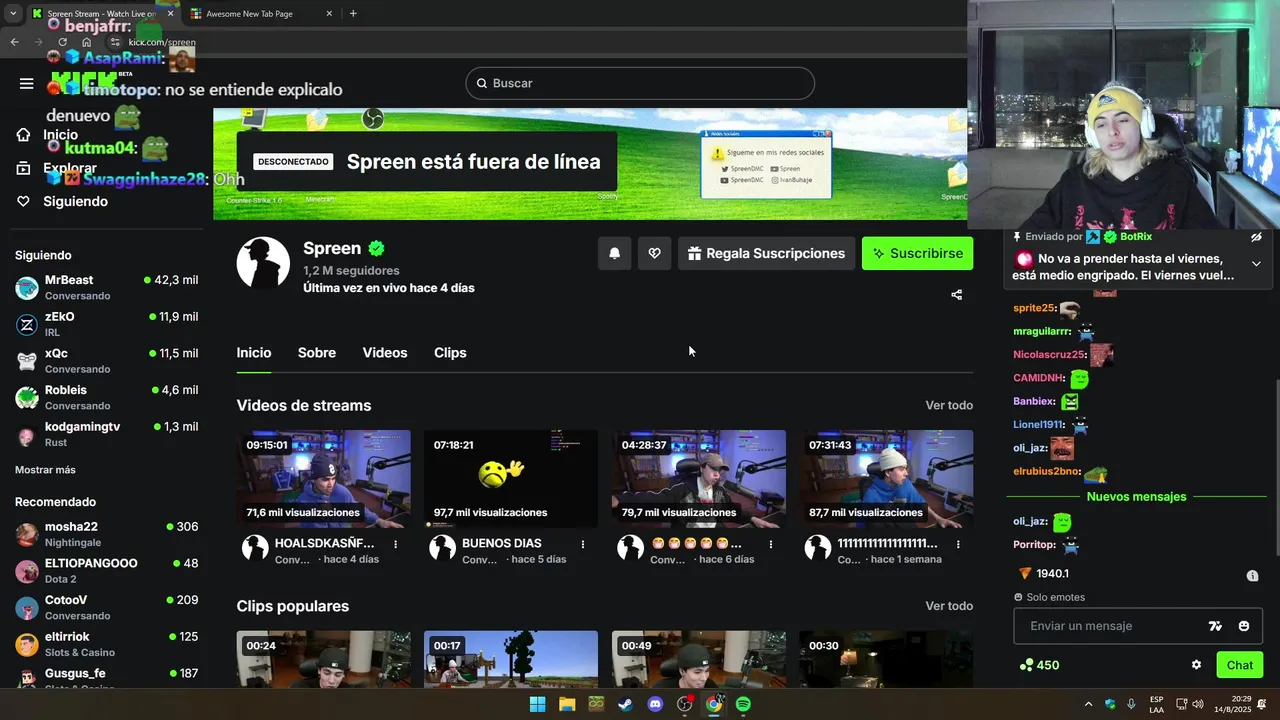The image size is (1280, 720).
Task: Click the taskbar volume speaker icon
Action: [1198, 704]
